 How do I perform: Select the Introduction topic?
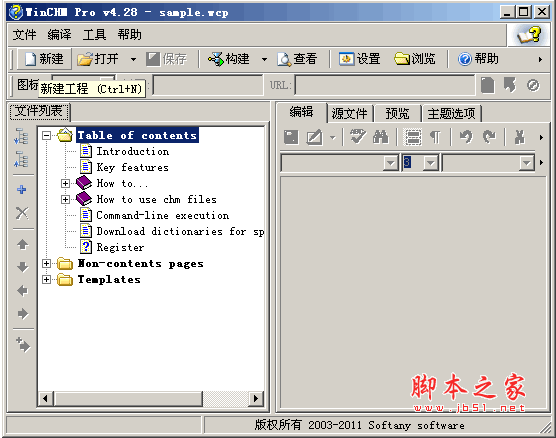click(x=133, y=151)
